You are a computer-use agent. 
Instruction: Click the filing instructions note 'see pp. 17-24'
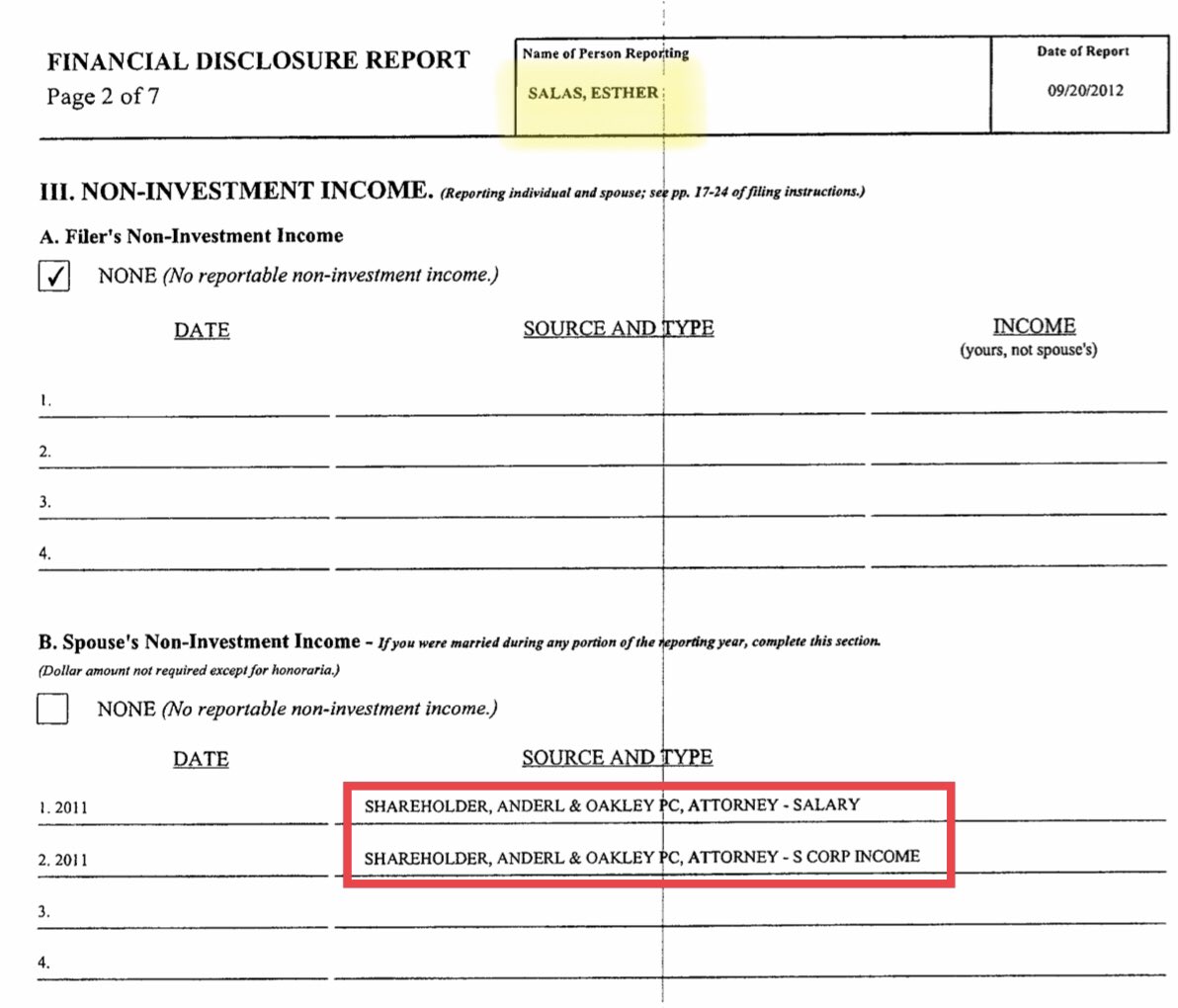pyautogui.click(x=688, y=193)
